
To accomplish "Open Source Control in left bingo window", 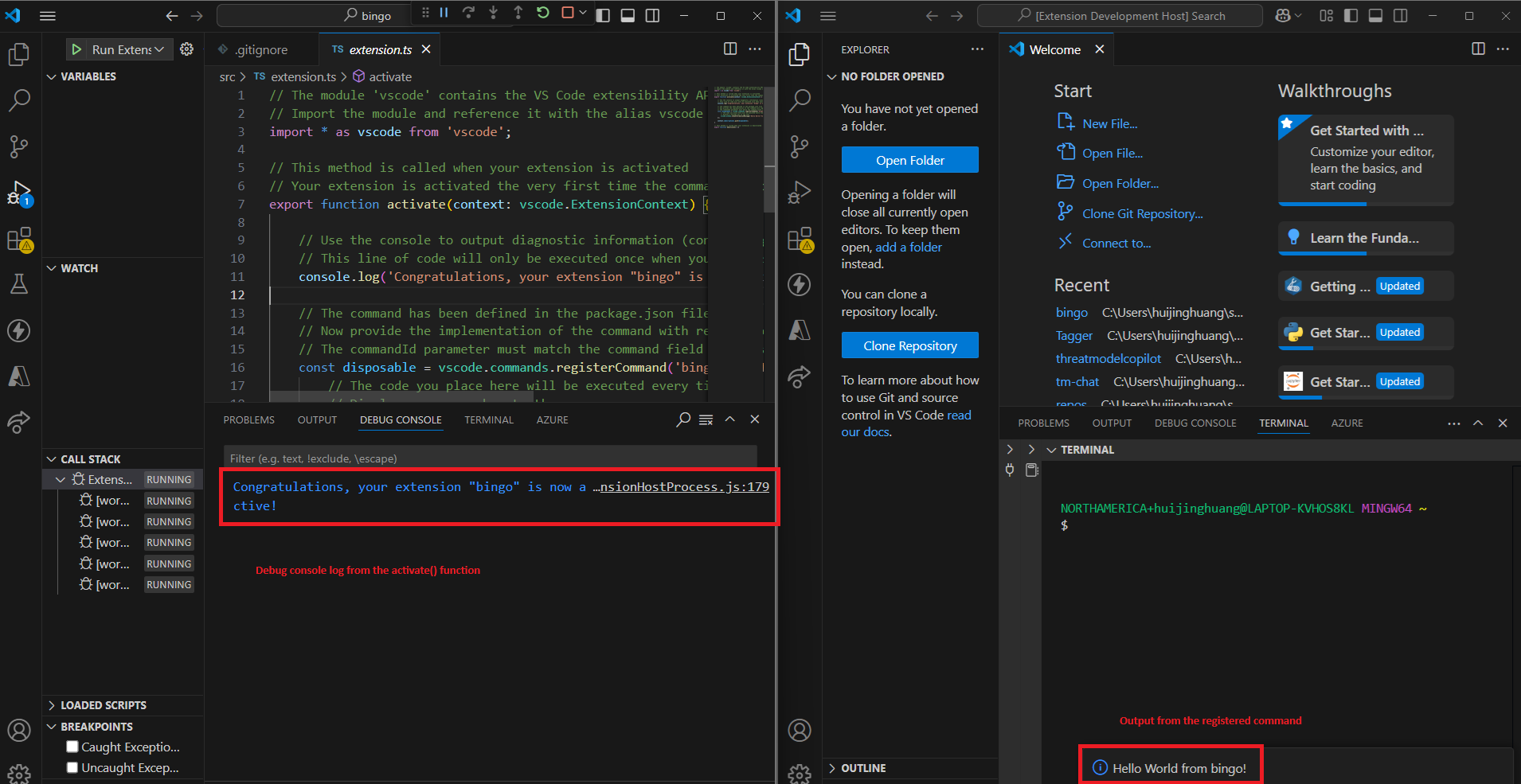I will click(19, 146).
